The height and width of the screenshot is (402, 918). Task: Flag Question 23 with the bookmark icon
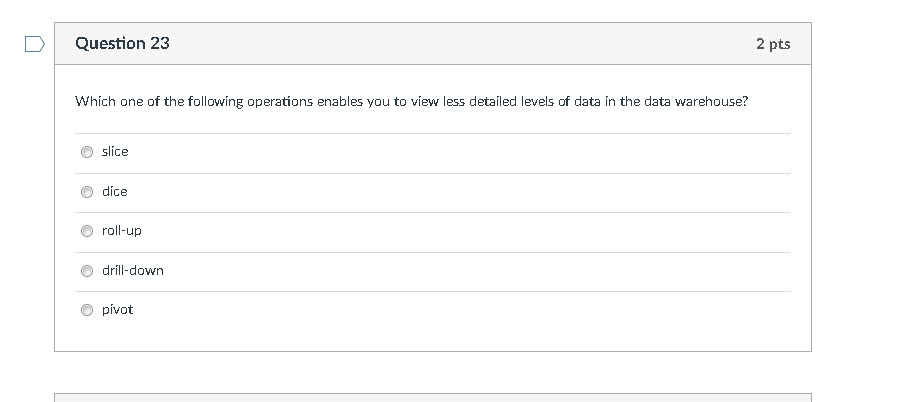click(34, 44)
